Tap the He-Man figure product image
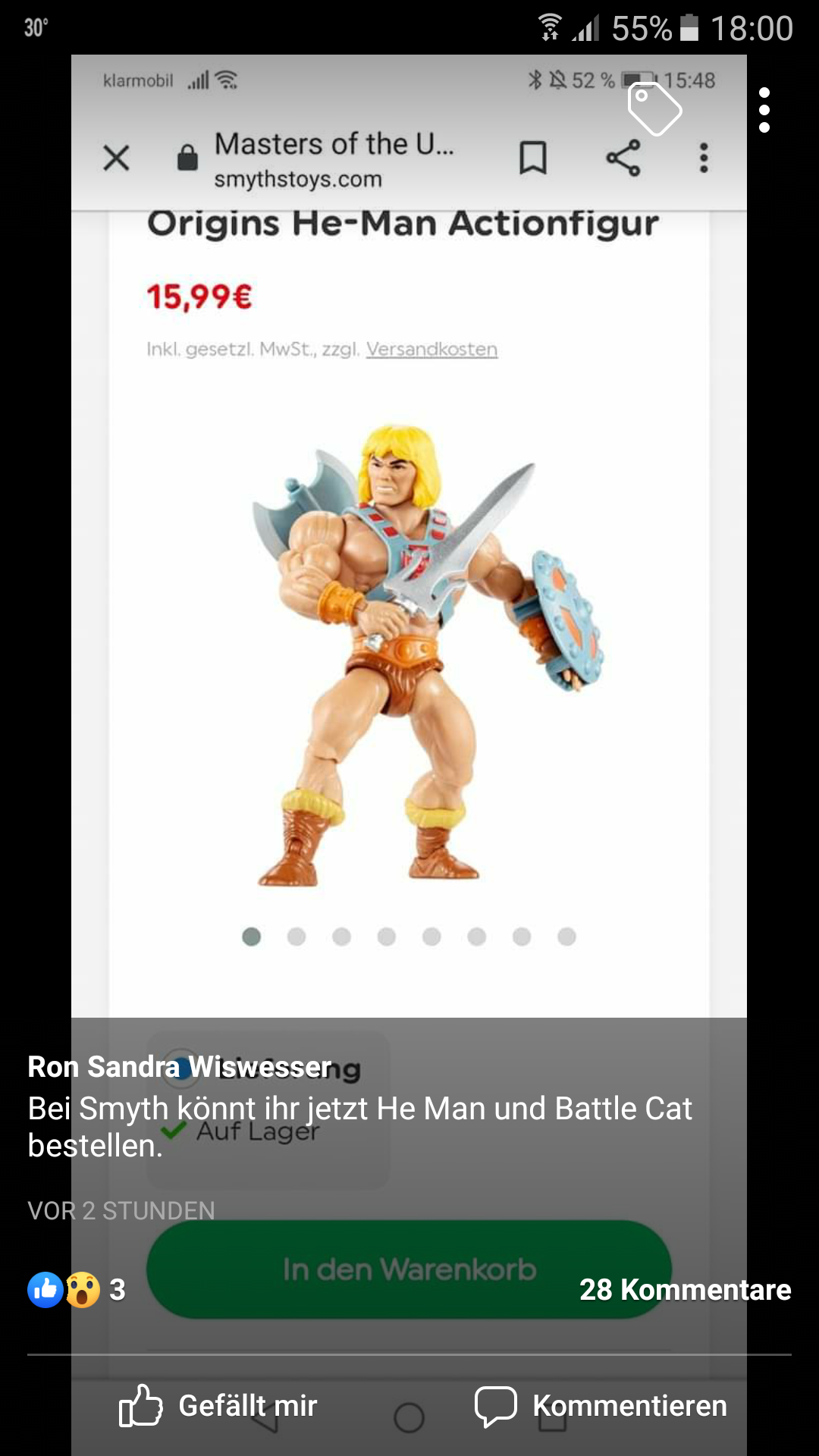This screenshot has width=819, height=1456. (x=428, y=656)
